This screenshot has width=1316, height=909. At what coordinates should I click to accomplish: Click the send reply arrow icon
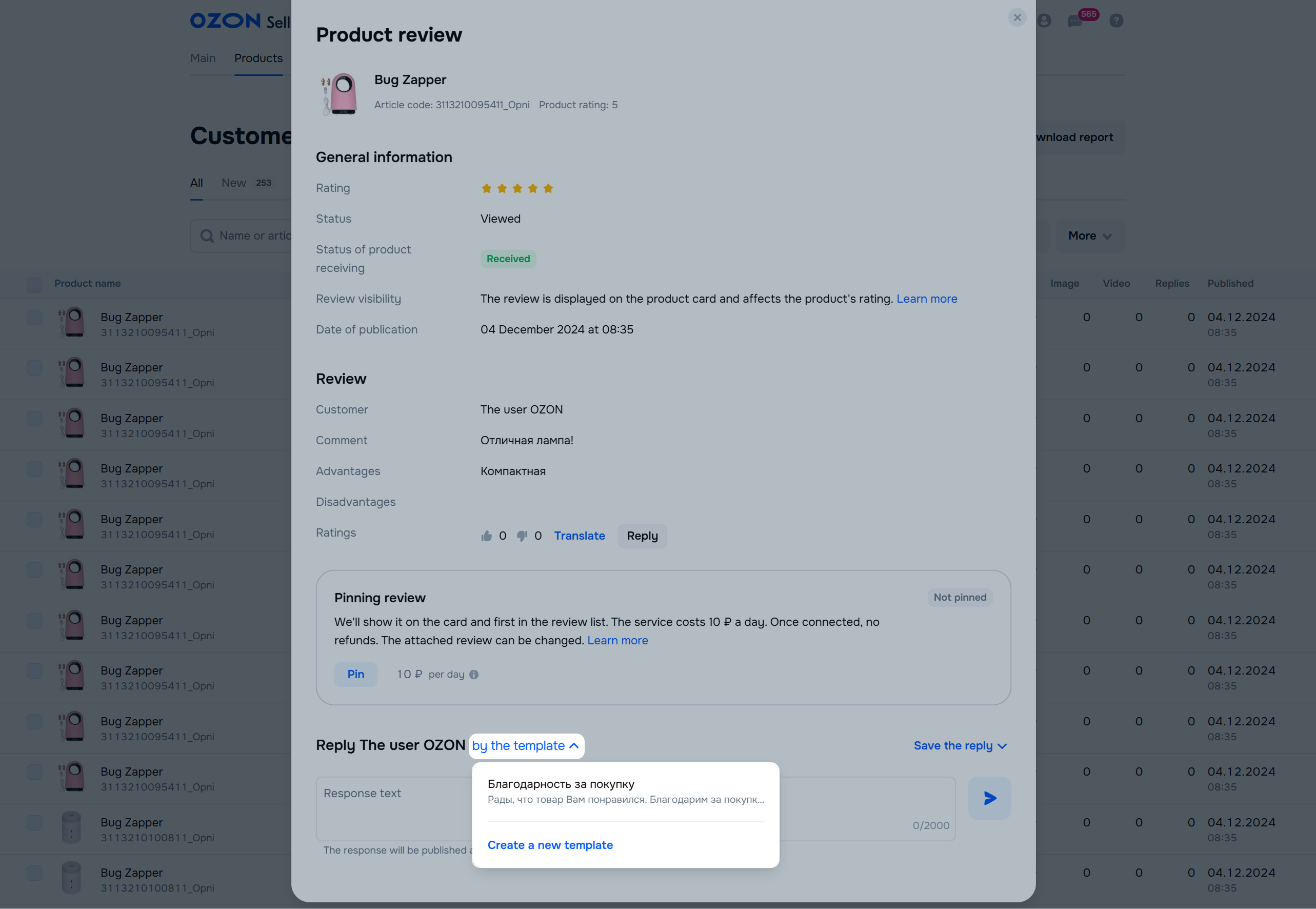pos(989,798)
